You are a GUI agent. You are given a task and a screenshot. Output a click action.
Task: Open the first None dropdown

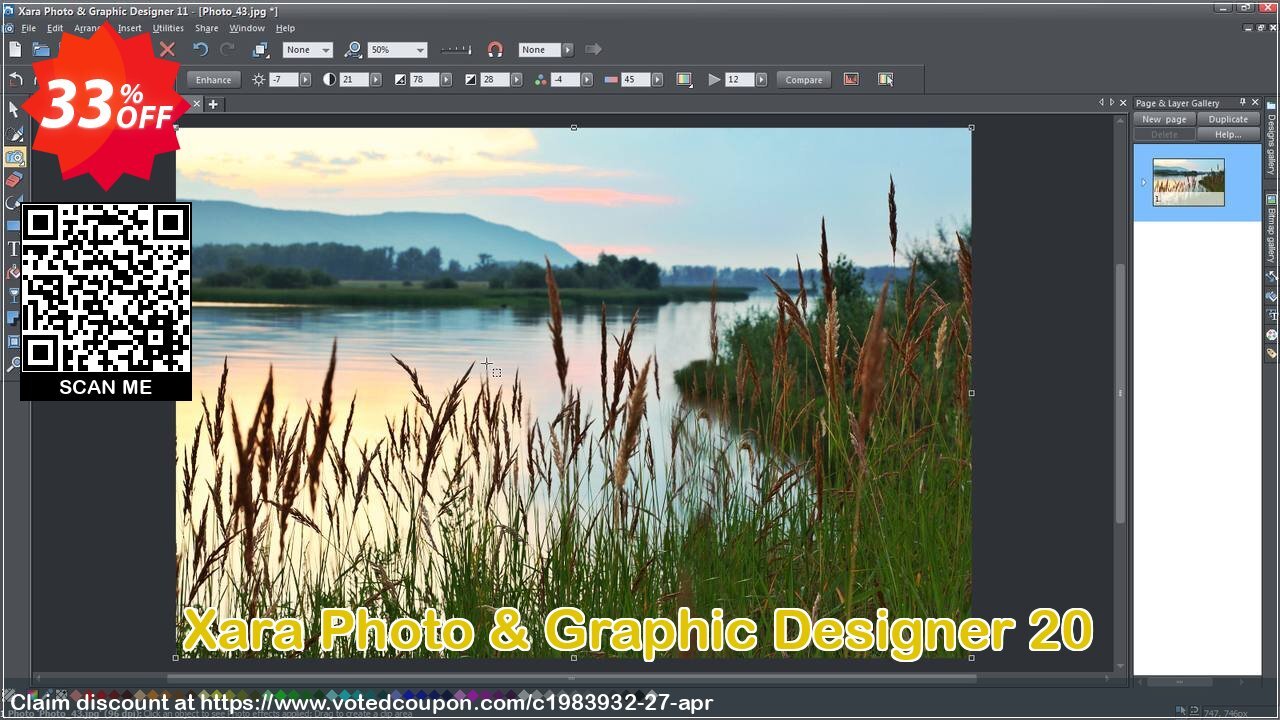pos(308,49)
